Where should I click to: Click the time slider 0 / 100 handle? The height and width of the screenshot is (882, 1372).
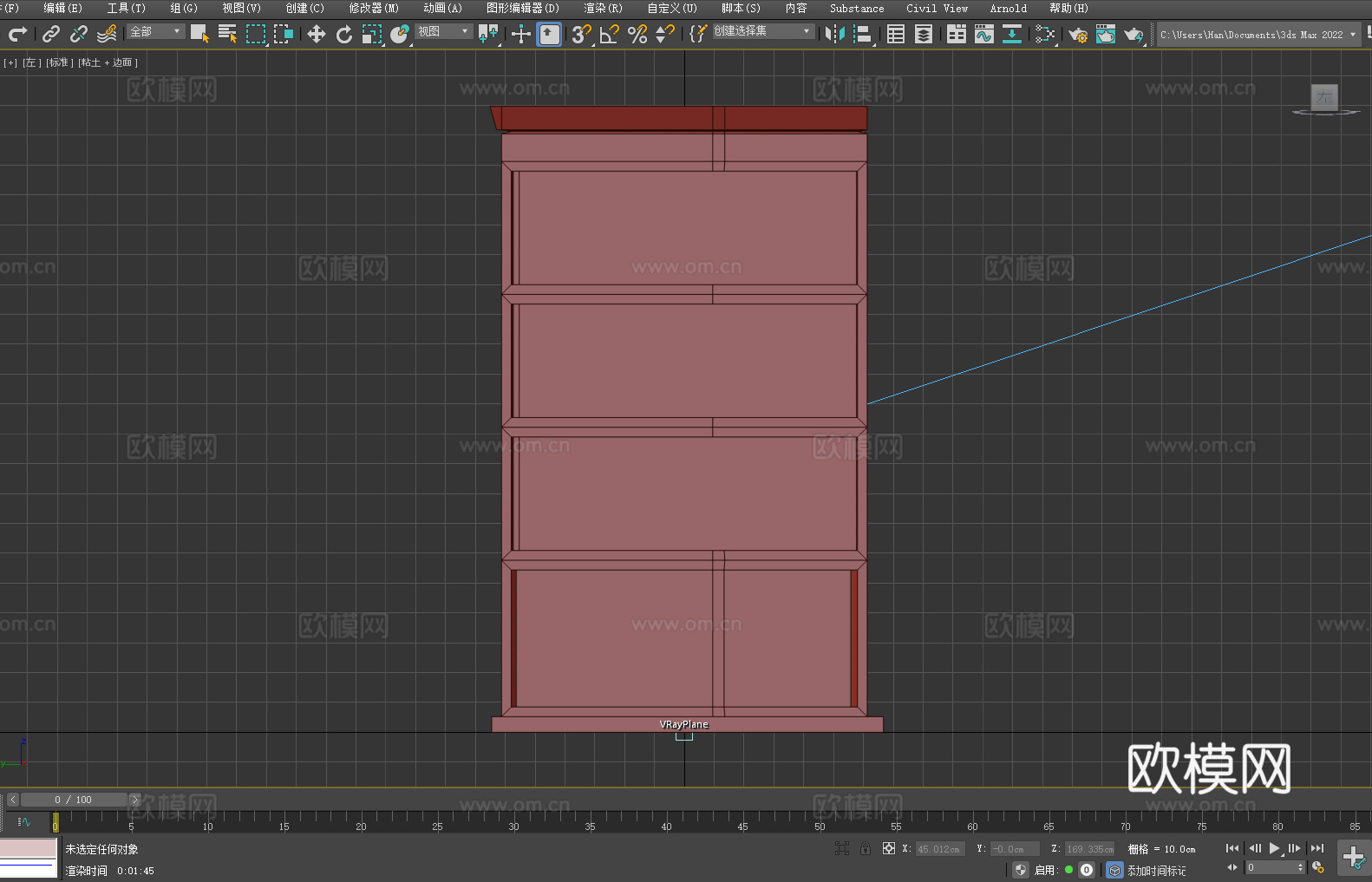(74, 800)
